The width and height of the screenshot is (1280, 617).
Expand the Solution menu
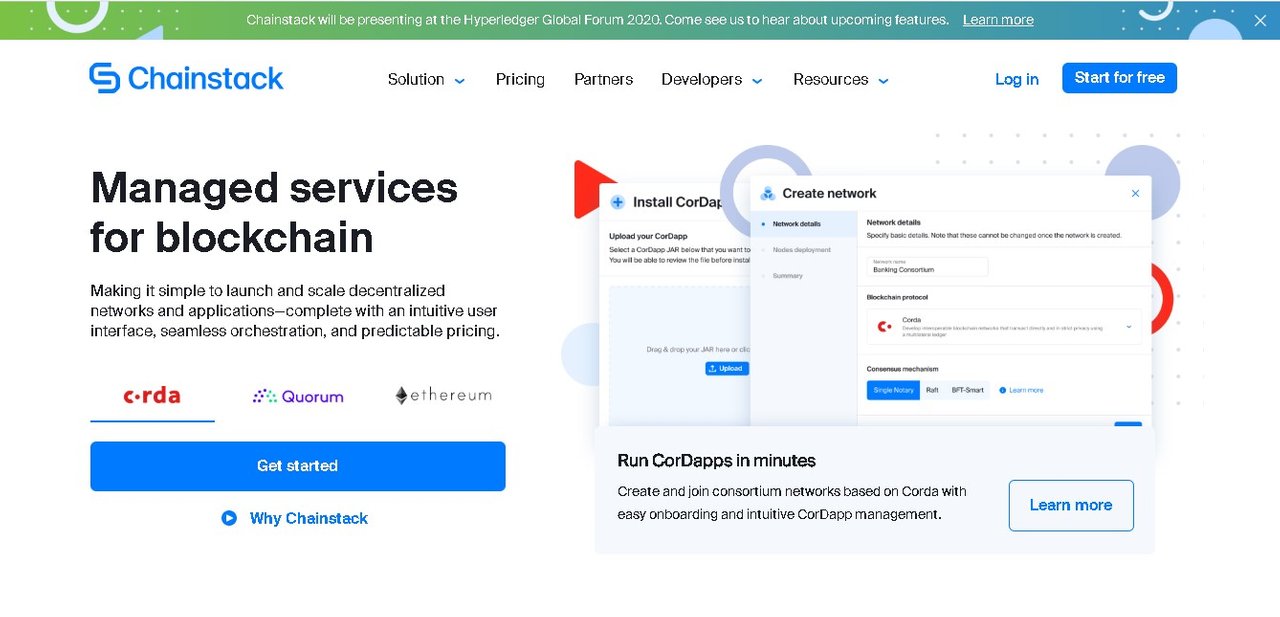(x=426, y=79)
